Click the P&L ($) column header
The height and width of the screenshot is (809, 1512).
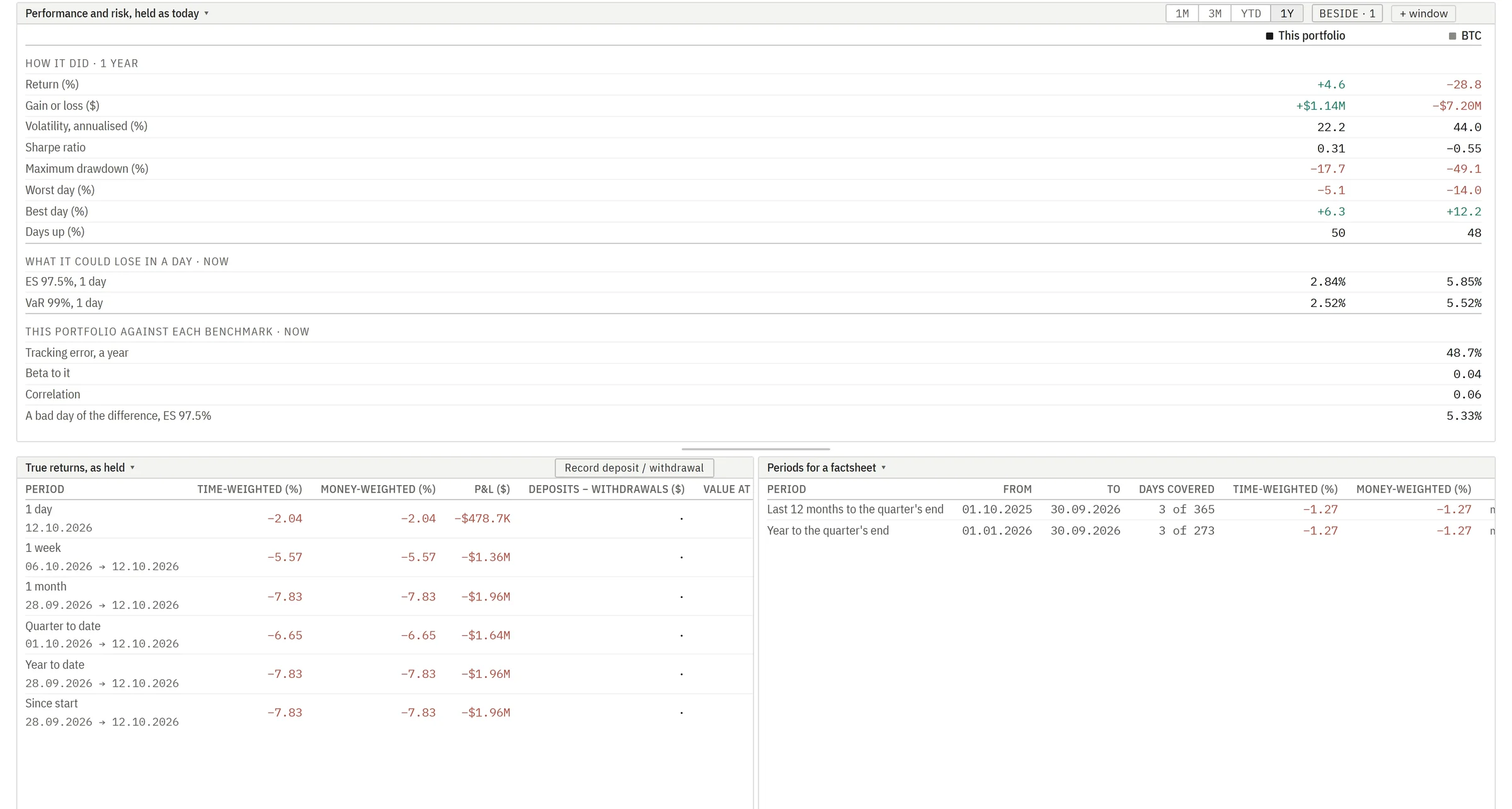(x=492, y=489)
